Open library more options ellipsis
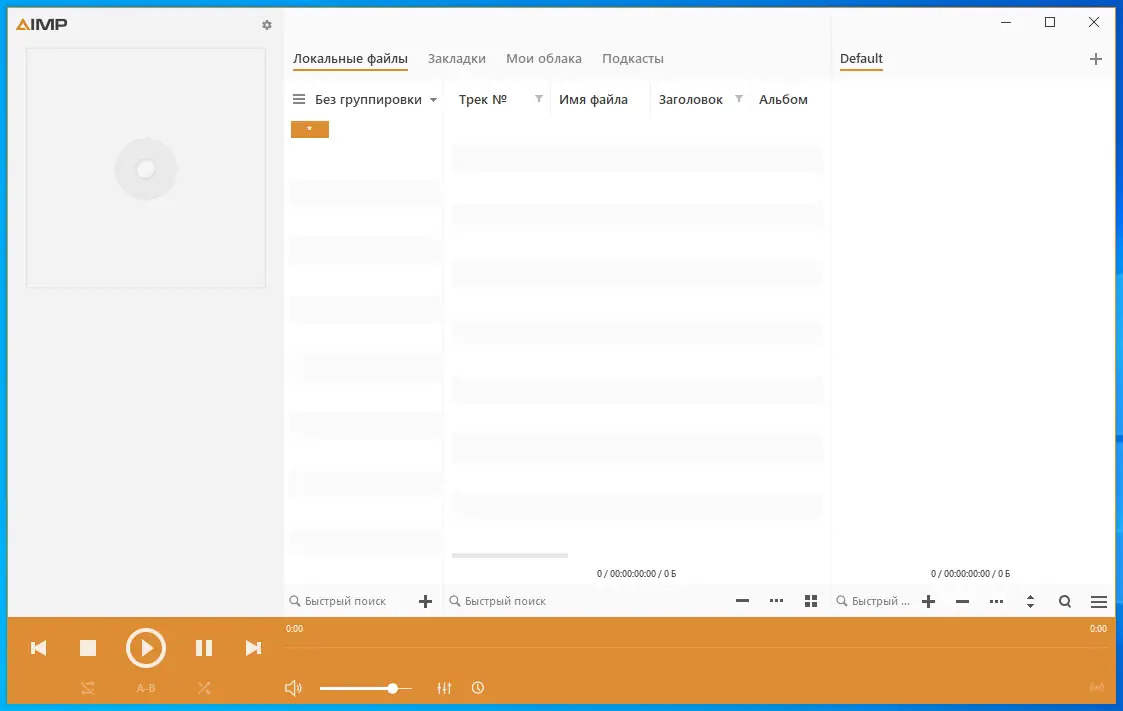 coord(776,601)
